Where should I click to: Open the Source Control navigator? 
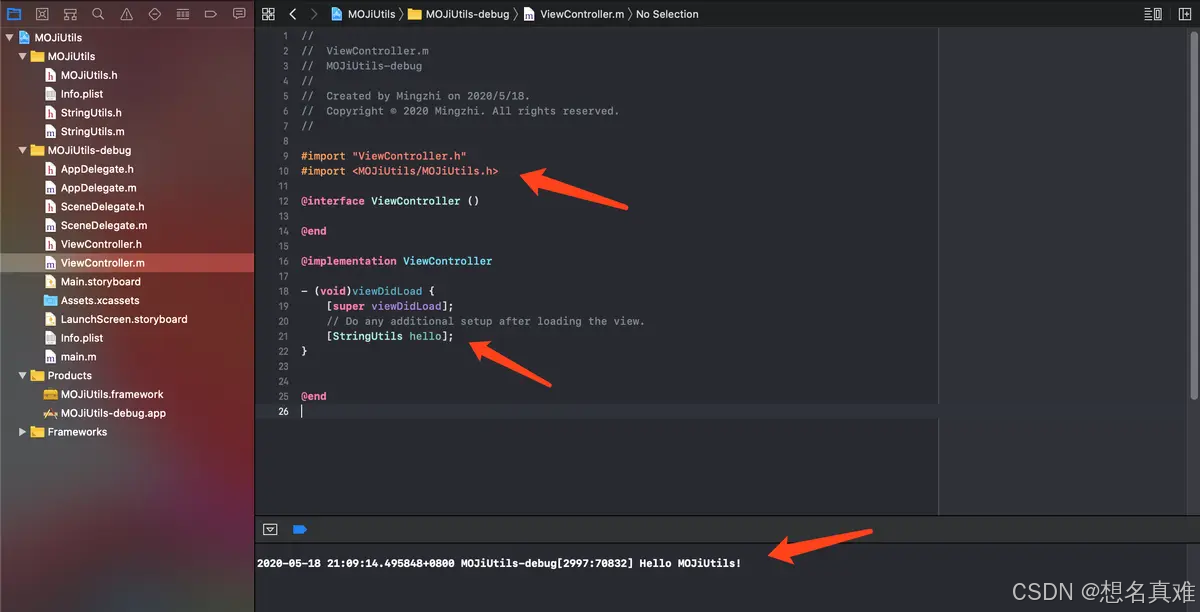point(41,13)
